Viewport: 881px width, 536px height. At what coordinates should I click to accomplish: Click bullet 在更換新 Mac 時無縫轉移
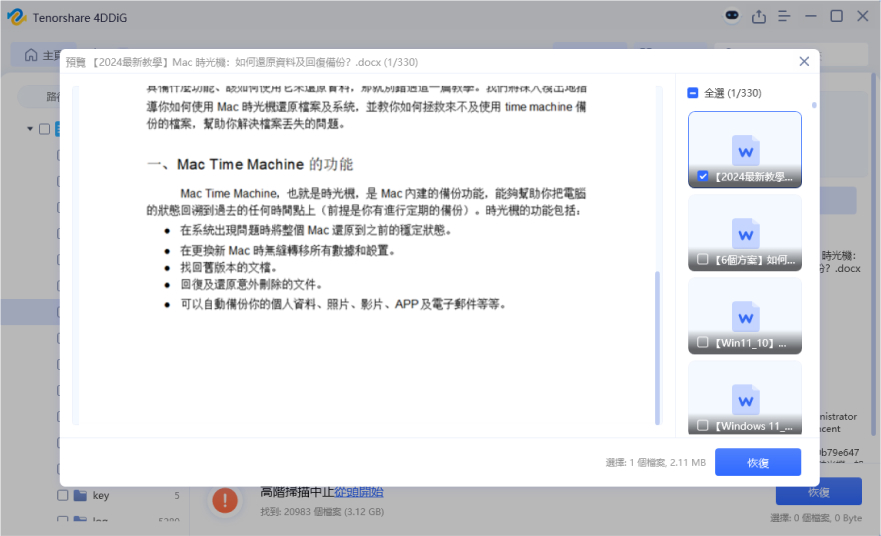(x=287, y=251)
